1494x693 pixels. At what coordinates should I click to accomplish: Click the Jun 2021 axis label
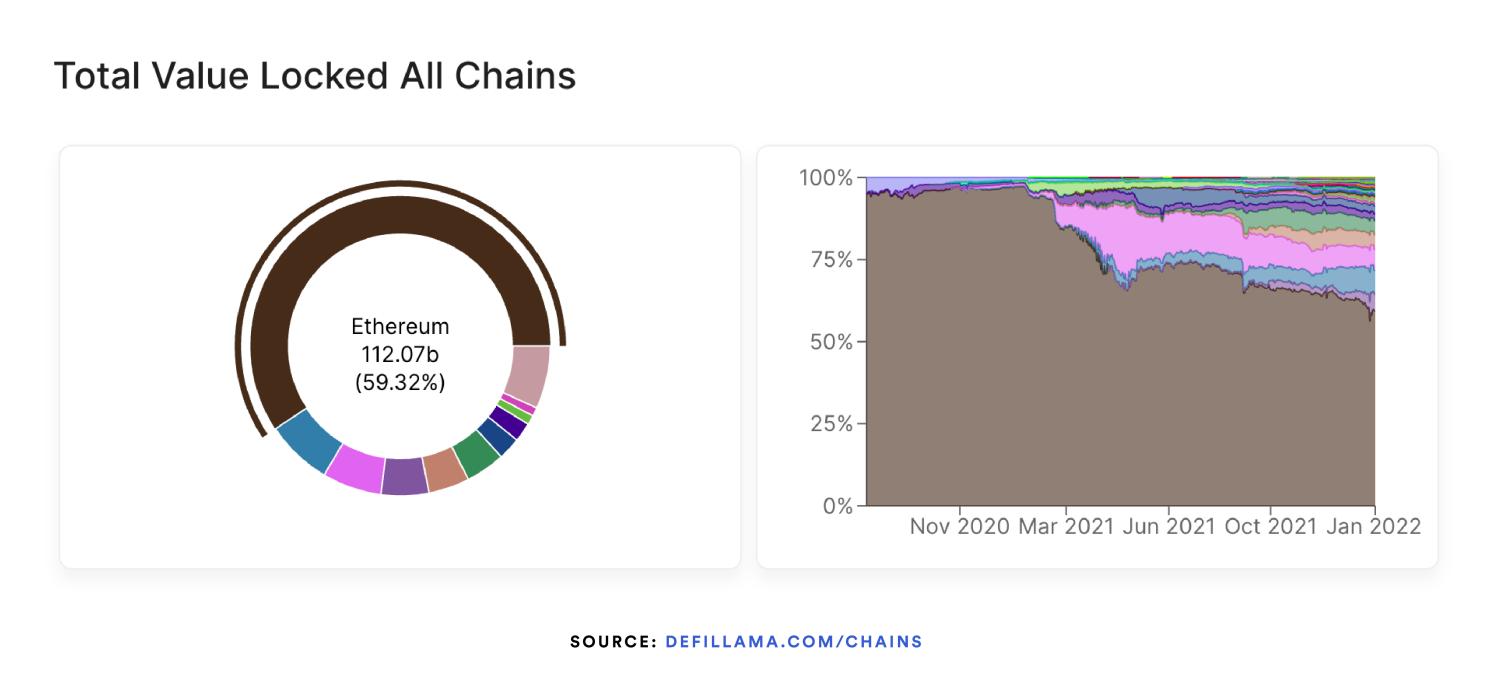pos(1168,526)
